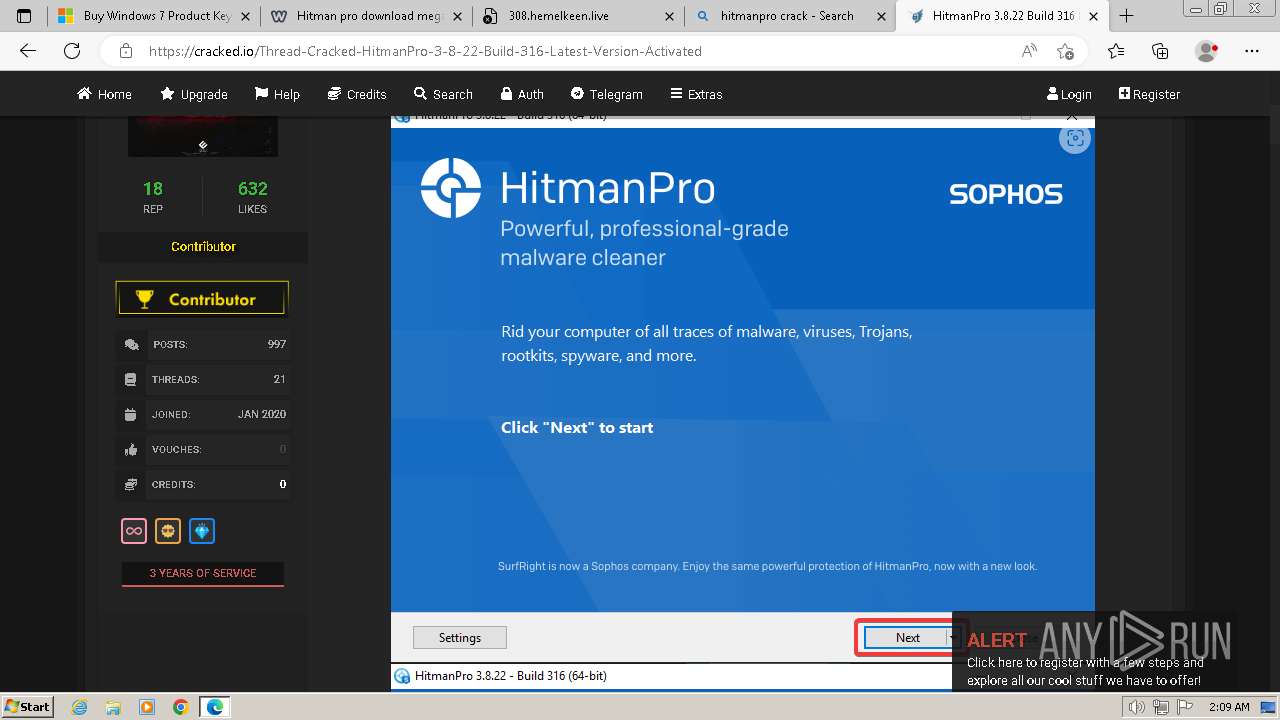Open the Telegram link in navigation

tap(607, 94)
